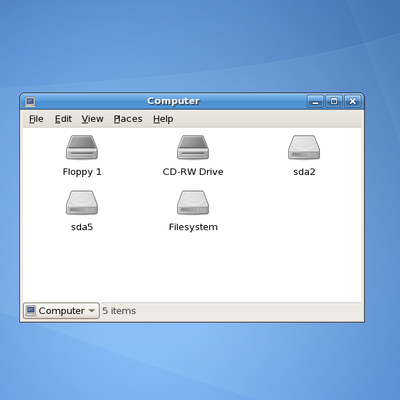Select the sda2 disk icon
Image resolution: width=400 pixels, height=400 pixels.
tap(304, 147)
